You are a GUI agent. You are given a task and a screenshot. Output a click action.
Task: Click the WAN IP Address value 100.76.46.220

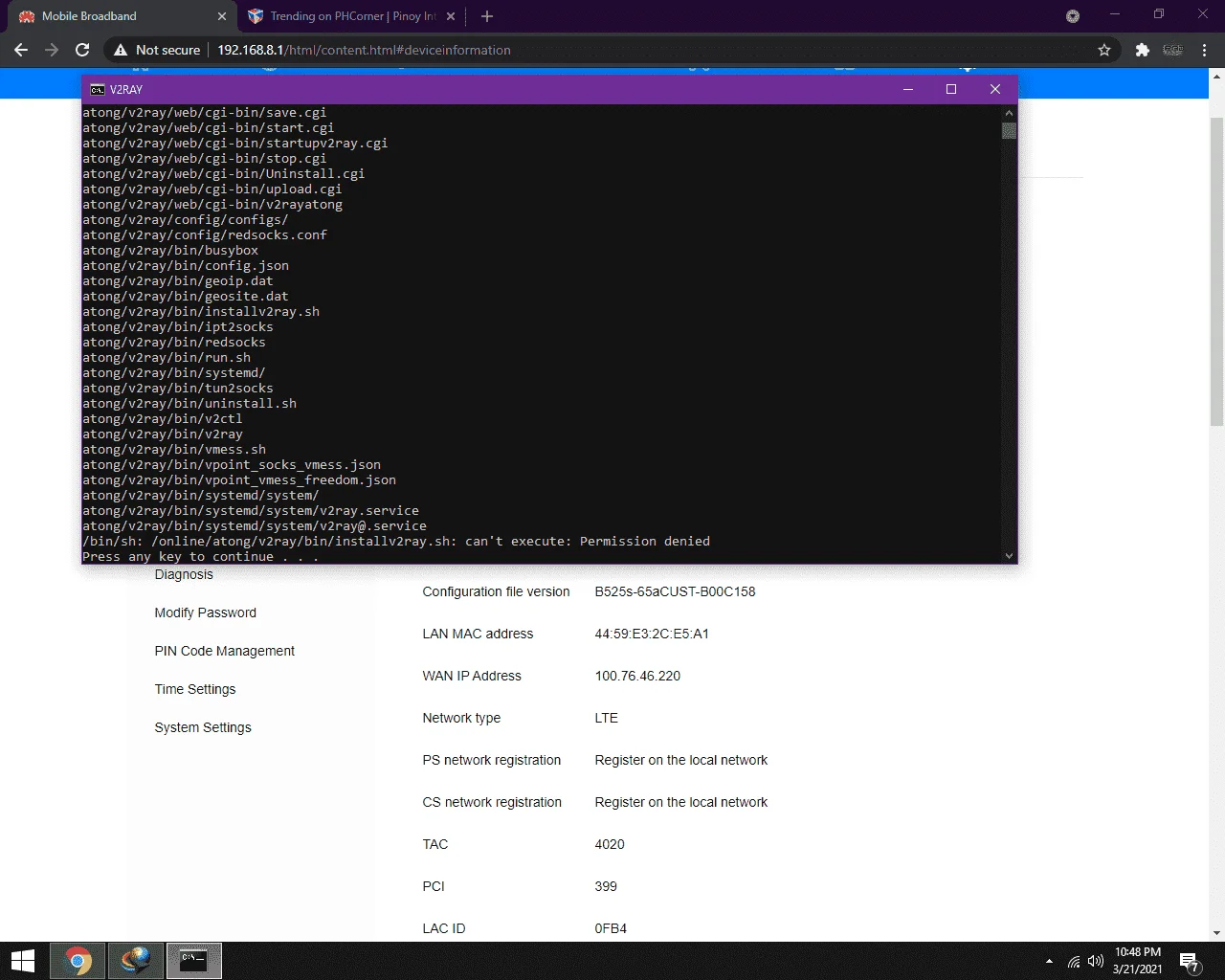pyautogui.click(x=637, y=676)
